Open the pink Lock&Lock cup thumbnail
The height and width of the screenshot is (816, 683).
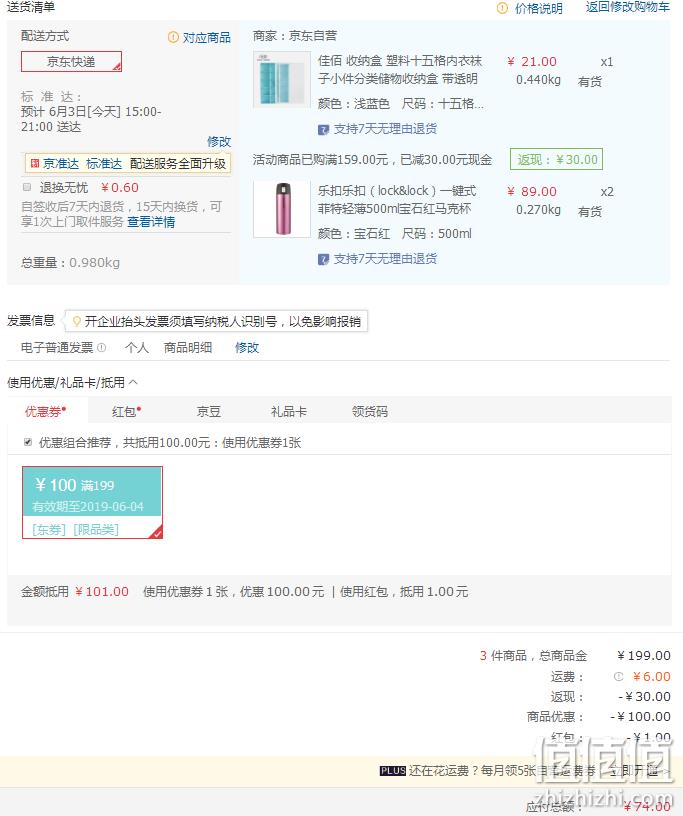pos(282,209)
